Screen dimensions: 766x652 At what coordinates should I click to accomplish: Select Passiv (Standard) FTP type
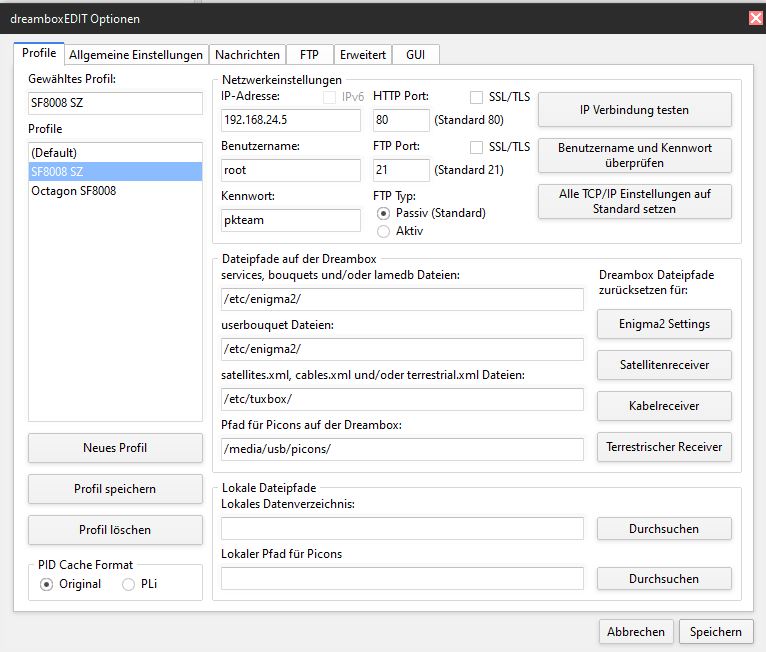pos(383,213)
